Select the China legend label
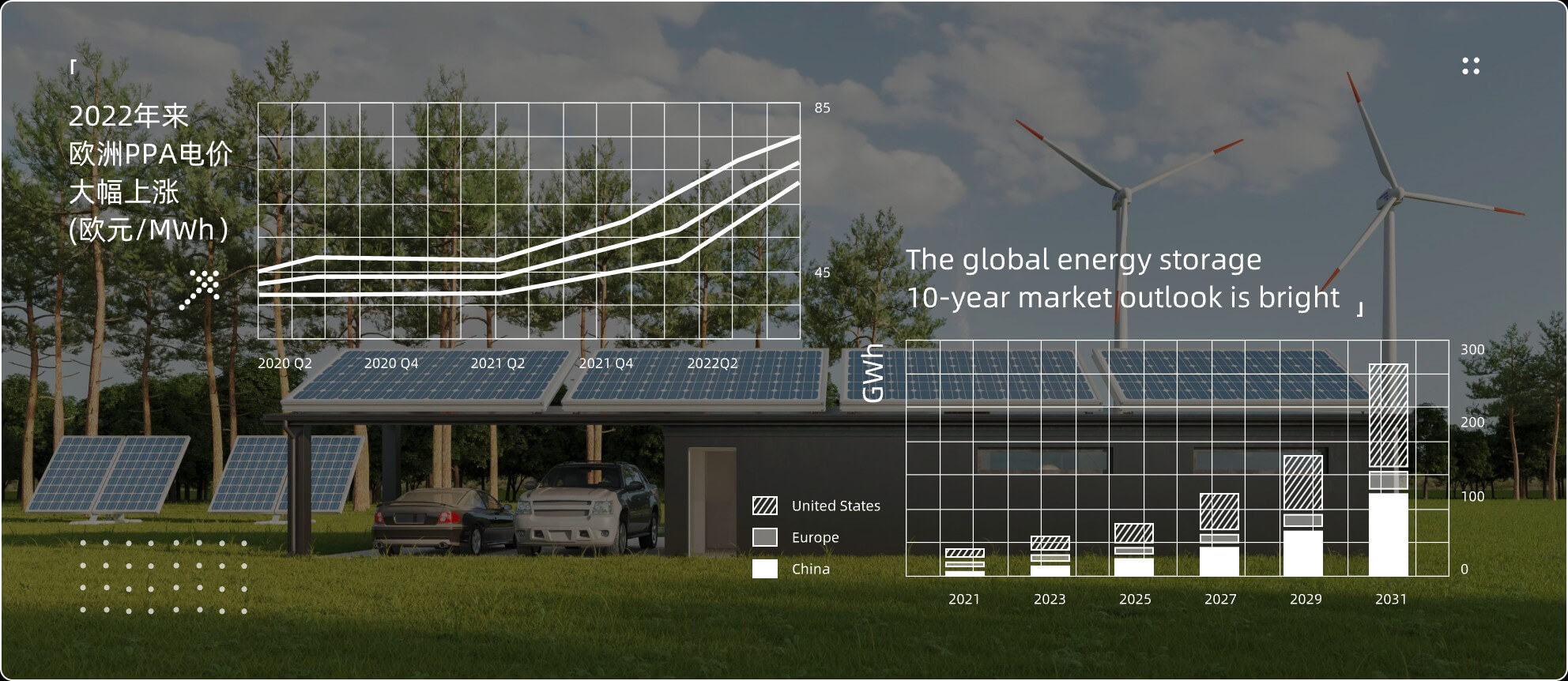Screen dimensions: 1568x681 coord(810,569)
